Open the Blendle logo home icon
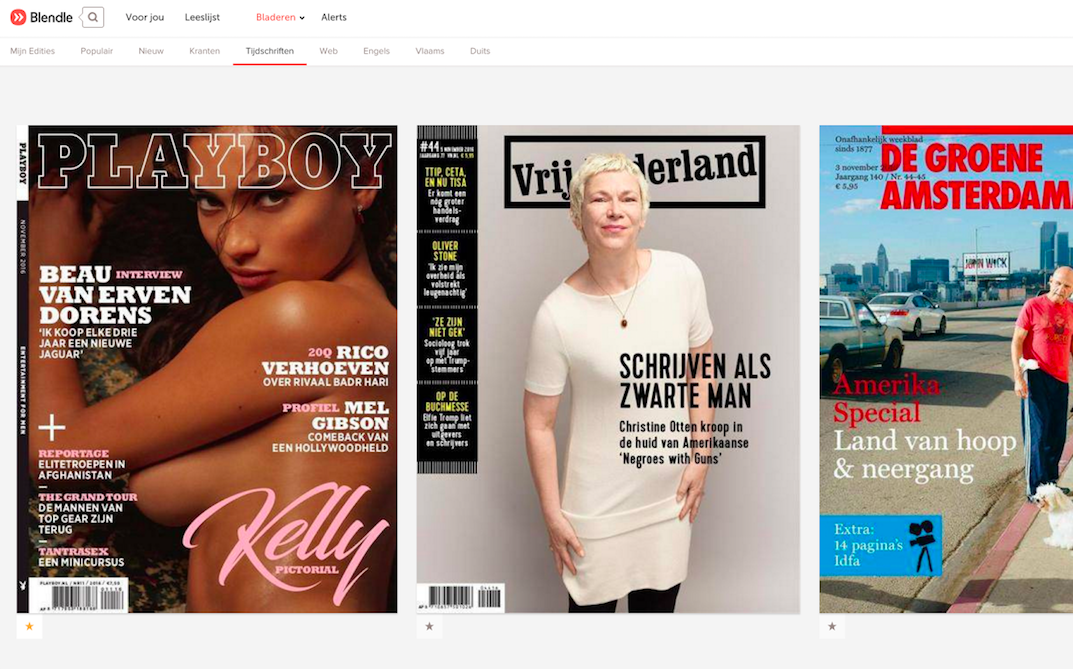 tap(18, 17)
